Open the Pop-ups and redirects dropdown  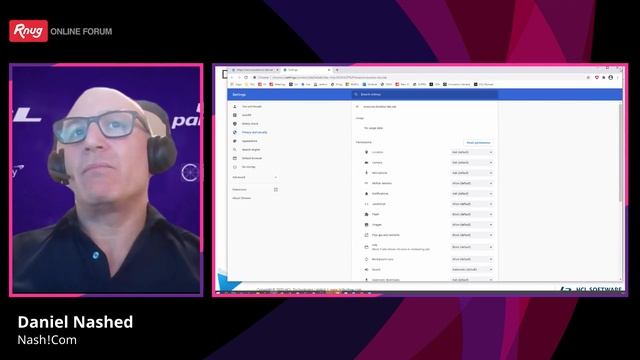coord(472,235)
